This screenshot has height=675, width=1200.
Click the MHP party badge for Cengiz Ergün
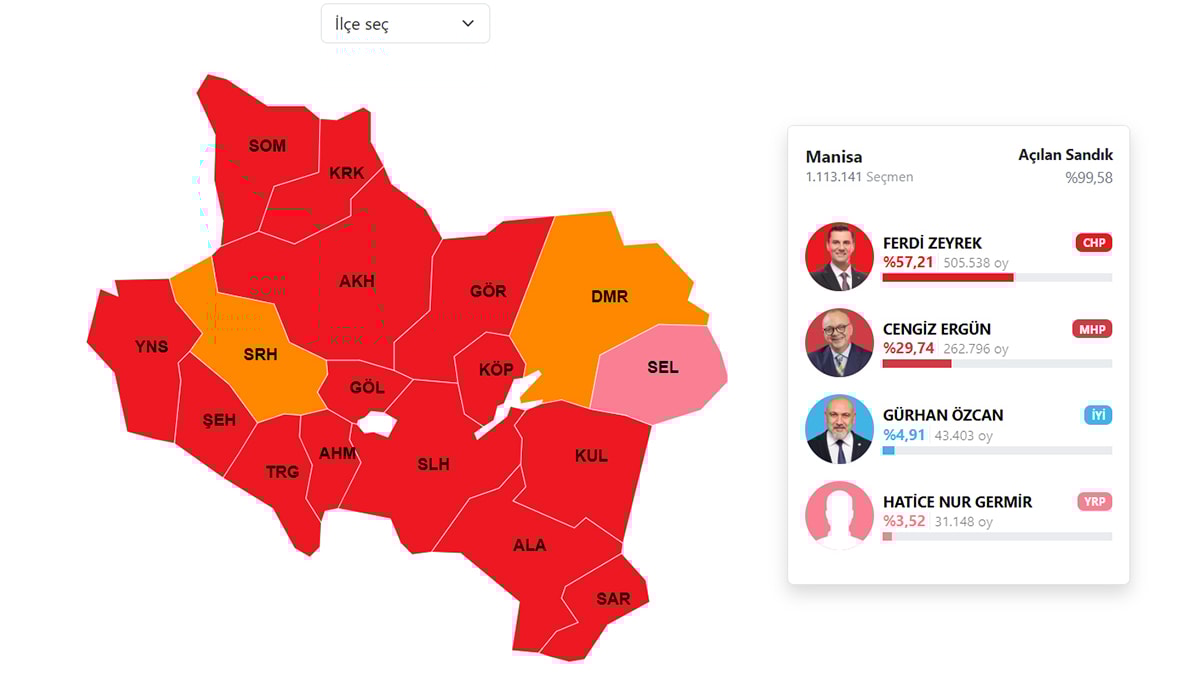pos(1094,328)
